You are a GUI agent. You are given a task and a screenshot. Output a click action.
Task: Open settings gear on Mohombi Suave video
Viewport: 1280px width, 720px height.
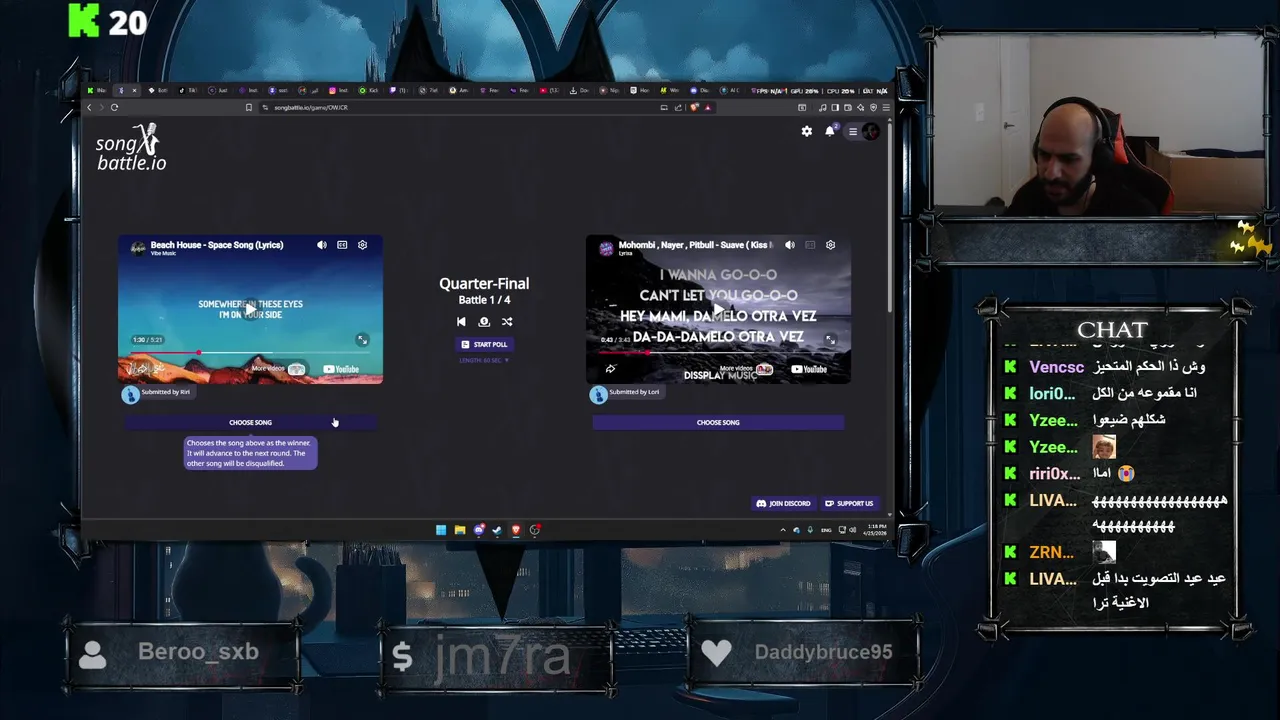click(x=830, y=245)
